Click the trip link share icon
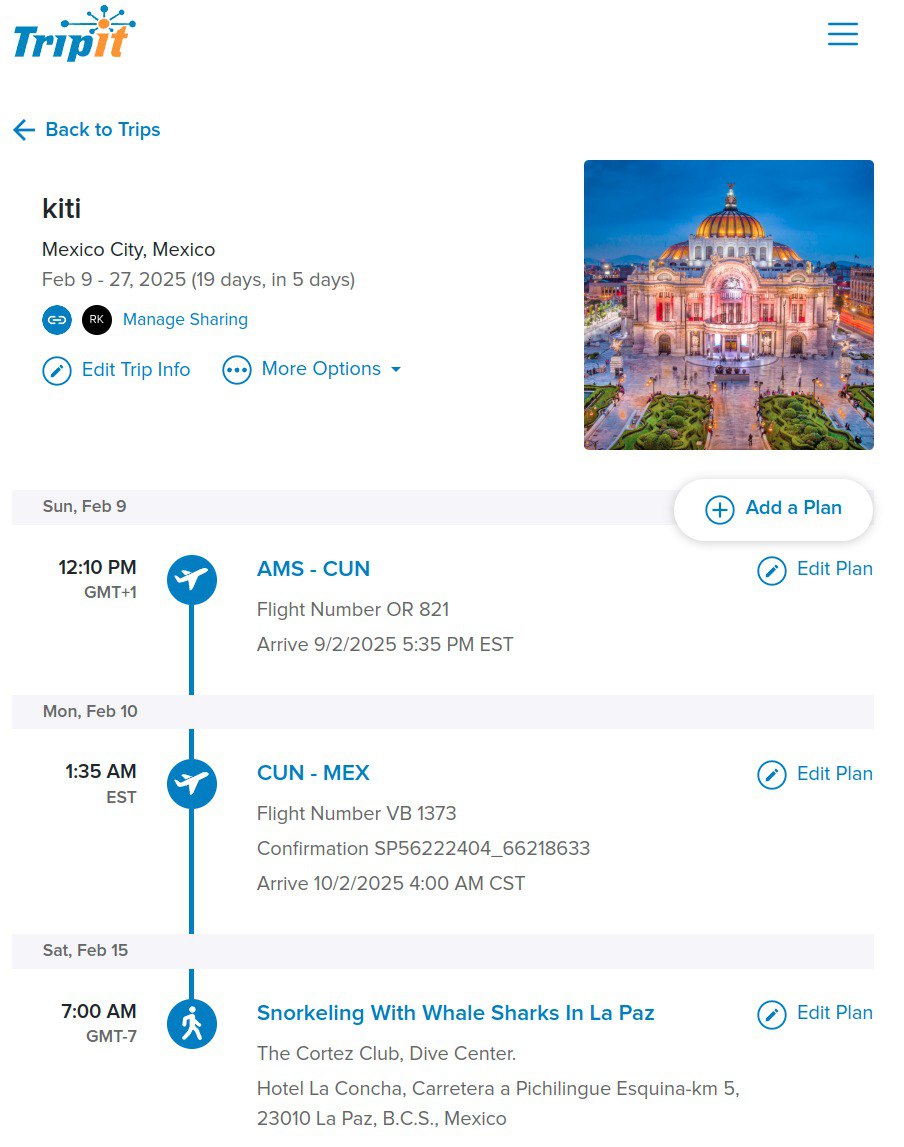The width and height of the screenshot is (904, 1147). click(57, 320)
